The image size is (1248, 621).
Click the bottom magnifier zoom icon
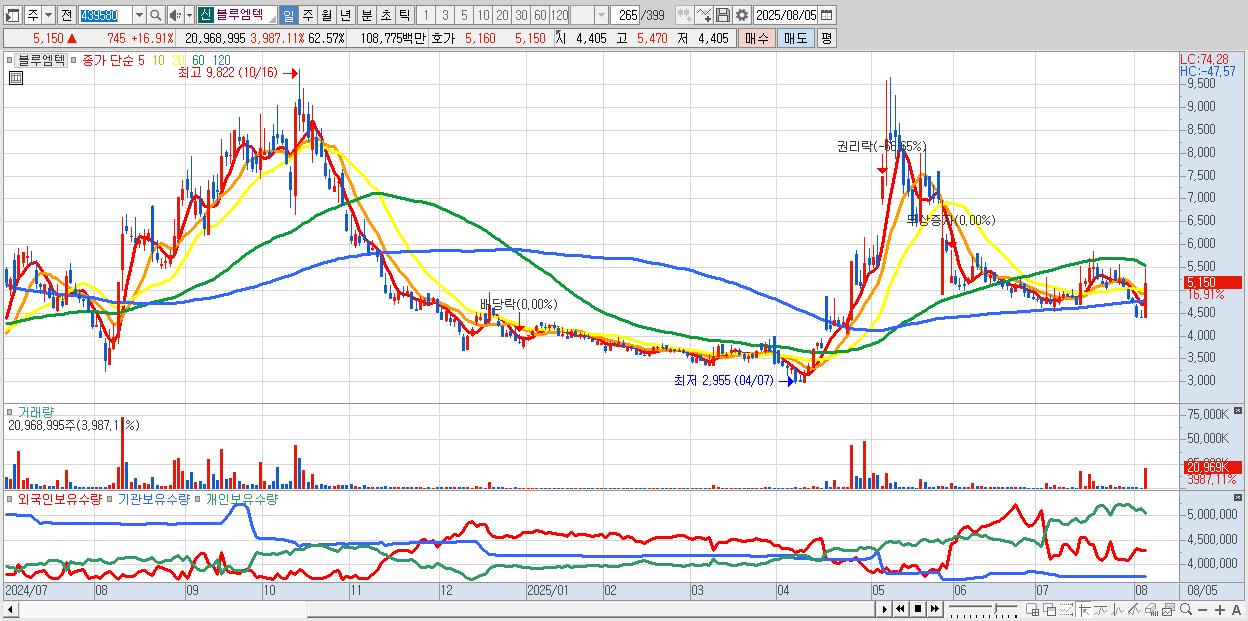pyautogui.click(x=1186, y=609)
